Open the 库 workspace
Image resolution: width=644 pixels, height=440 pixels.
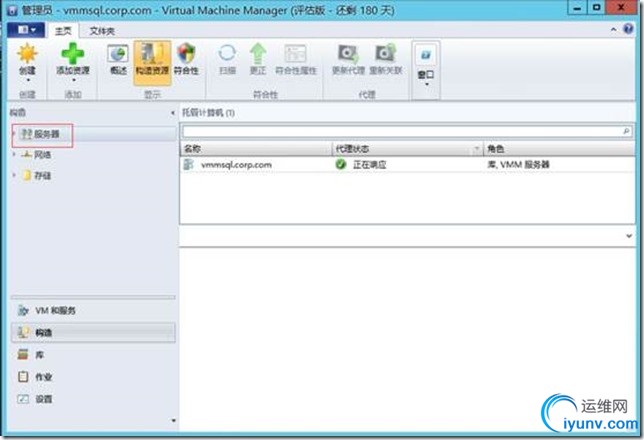(93, 355)
